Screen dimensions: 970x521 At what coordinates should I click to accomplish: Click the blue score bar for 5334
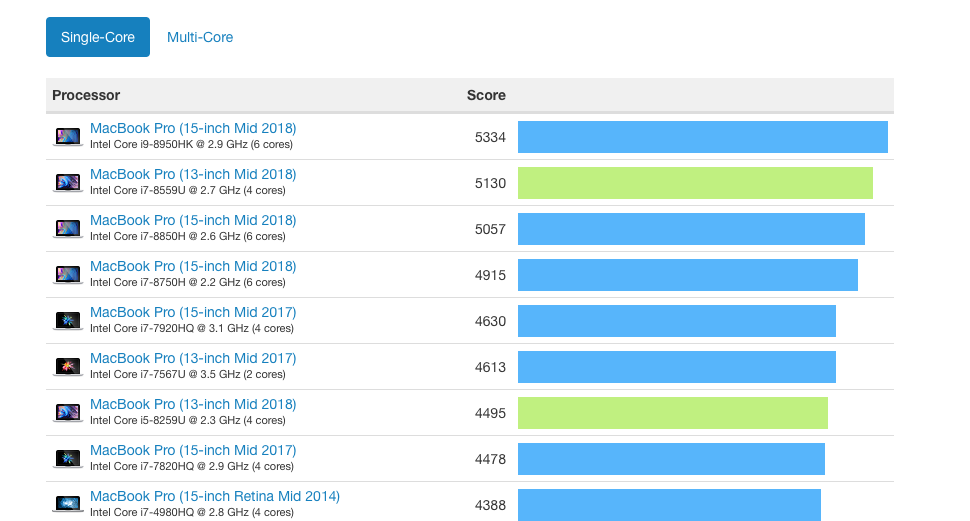(703, 137)
